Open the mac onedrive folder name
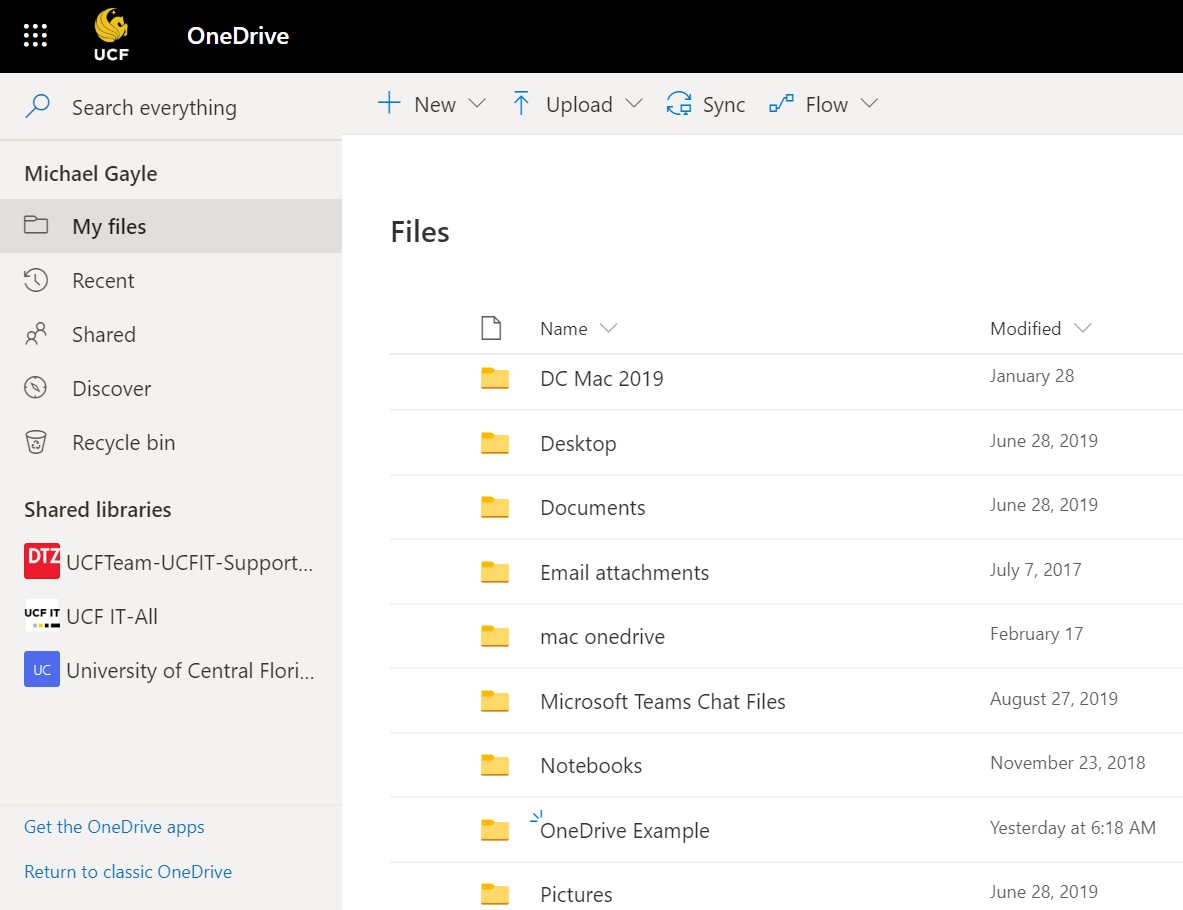Screen dimensions: 1183x910 (x=602, y=636)
